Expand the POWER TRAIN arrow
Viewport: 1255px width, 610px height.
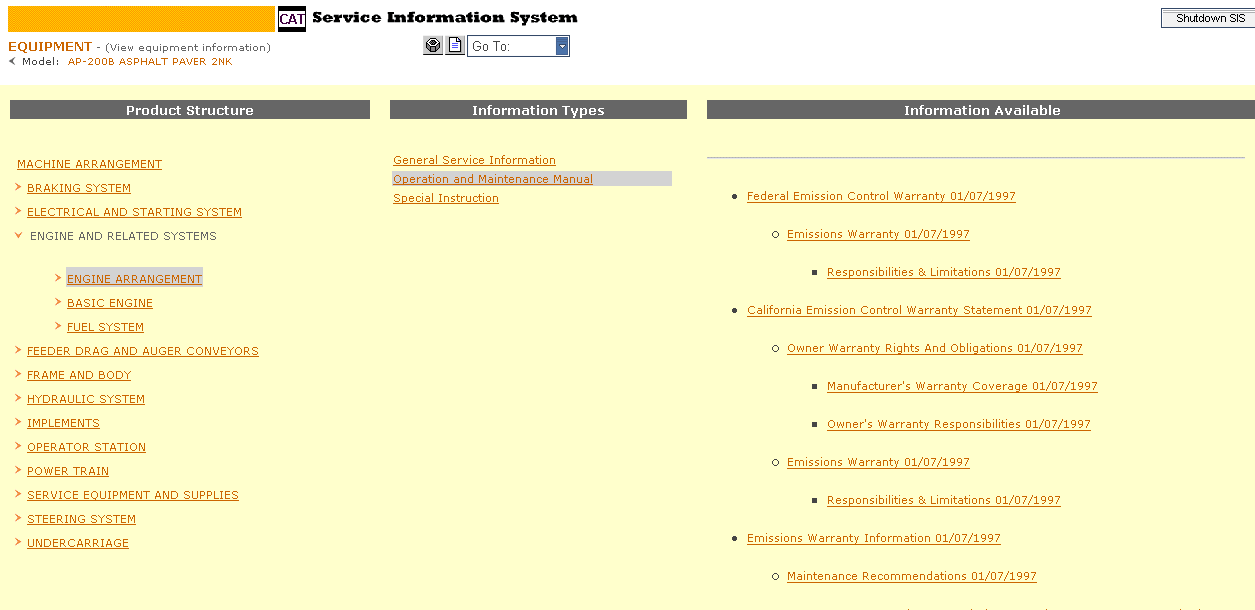(19, 470)
